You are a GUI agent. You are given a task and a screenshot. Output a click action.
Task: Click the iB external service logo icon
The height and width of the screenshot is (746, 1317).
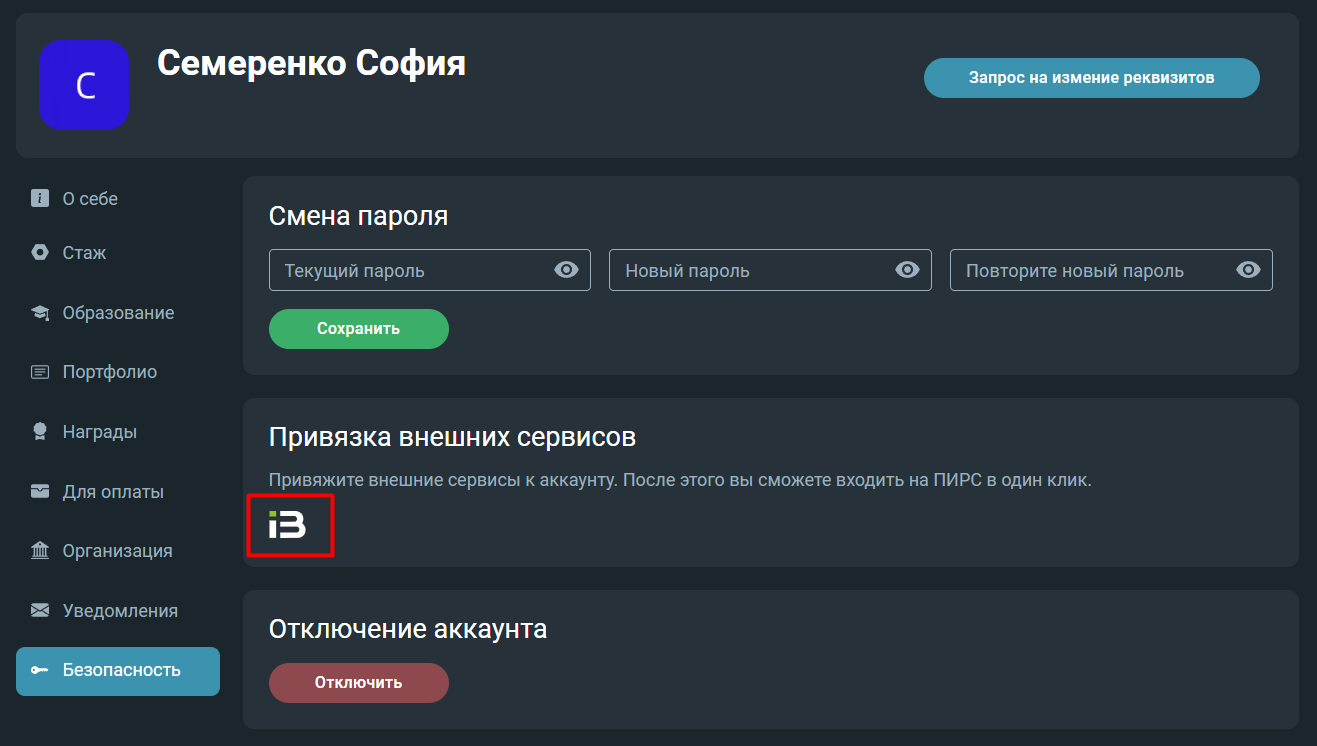click(x=288, y=524)
